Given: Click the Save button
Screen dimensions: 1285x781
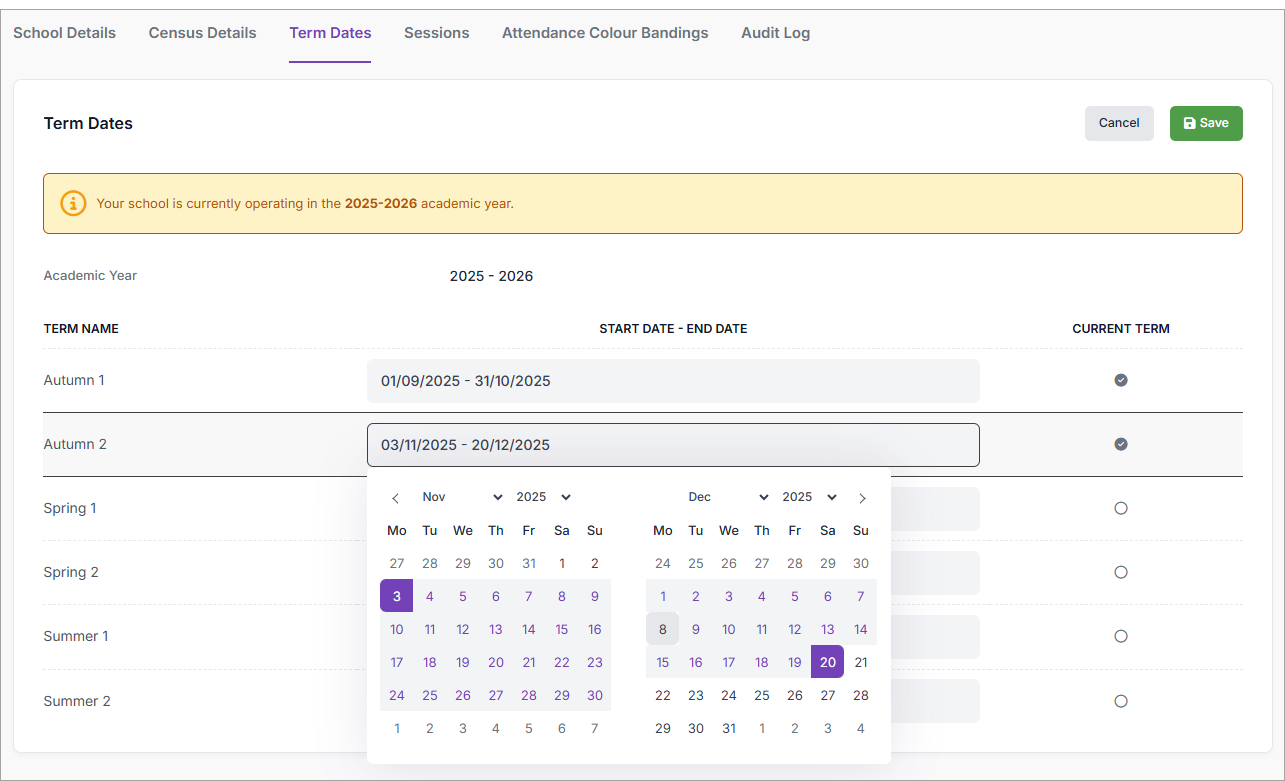Looking at the screenshot, I should click(1205, 123).
